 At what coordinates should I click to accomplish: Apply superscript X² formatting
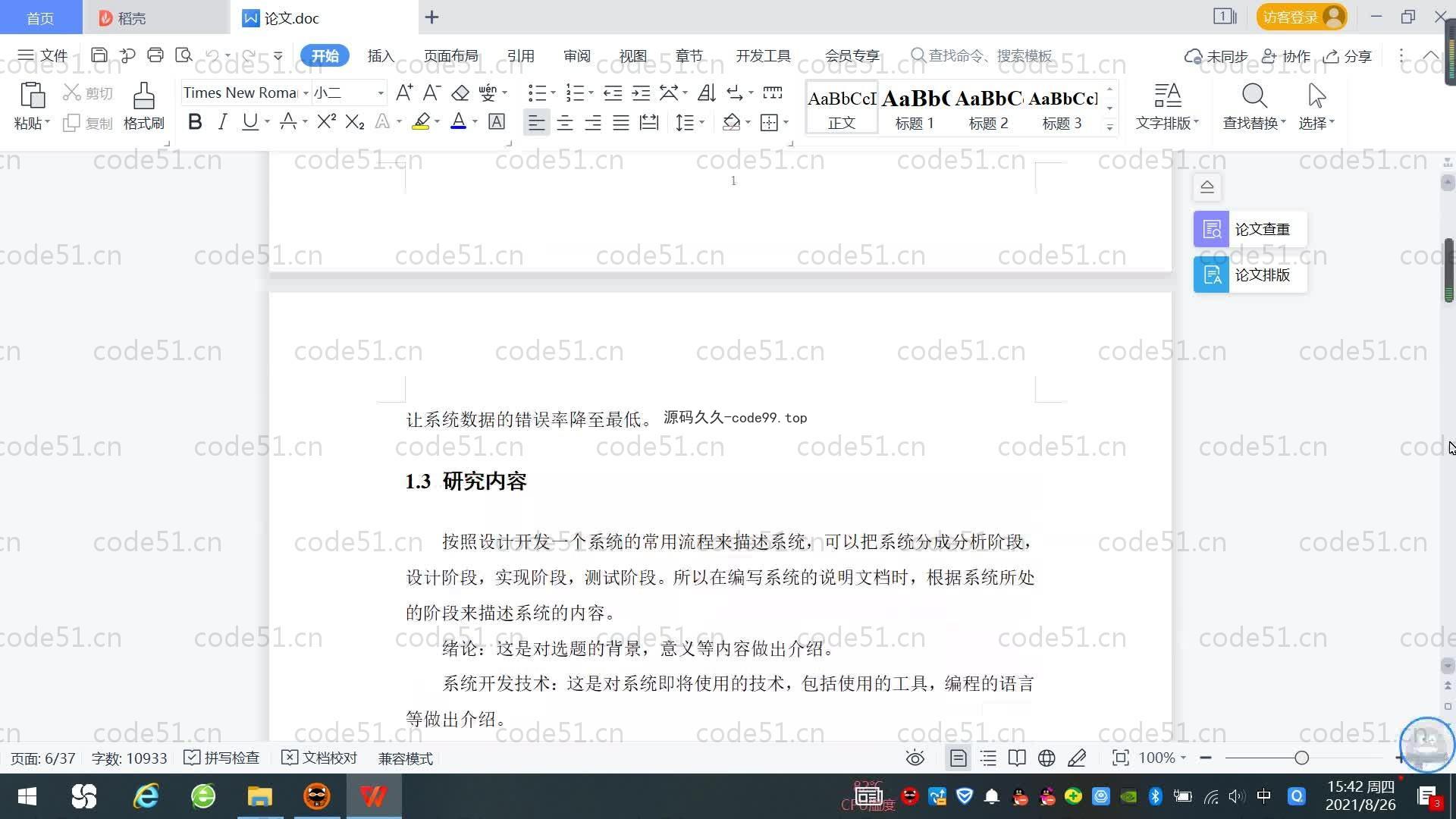(x=327, y=121)
